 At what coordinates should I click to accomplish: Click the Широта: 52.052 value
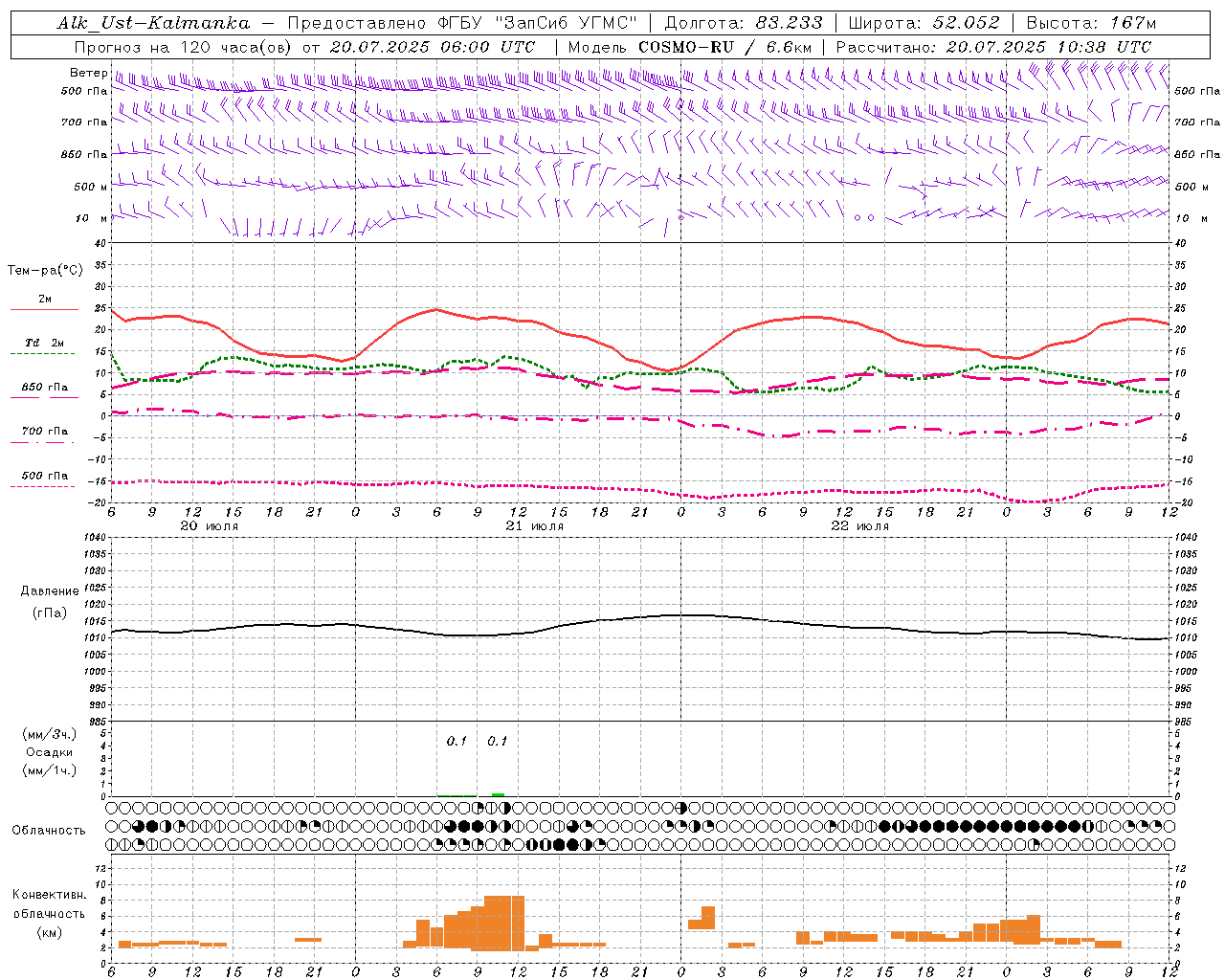click(924, 23)
